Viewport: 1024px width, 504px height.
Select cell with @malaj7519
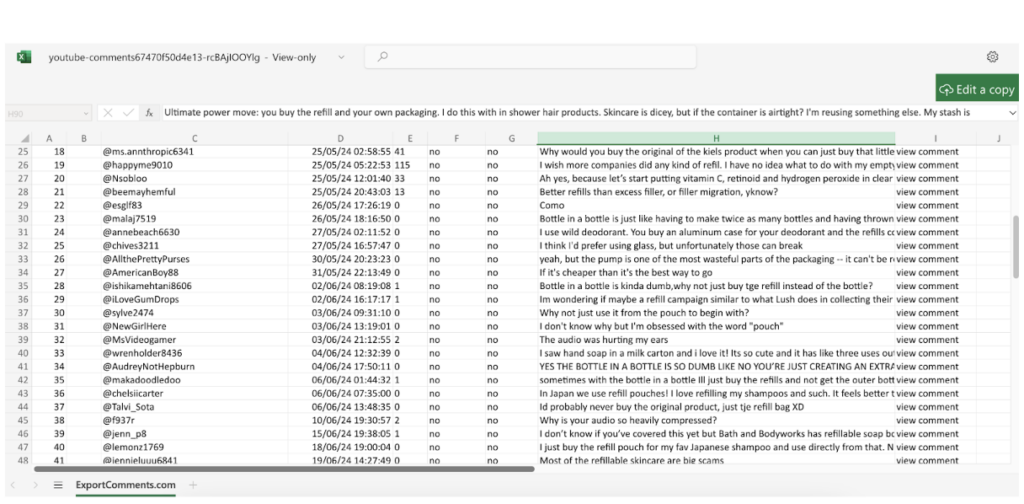coord(194,219)
